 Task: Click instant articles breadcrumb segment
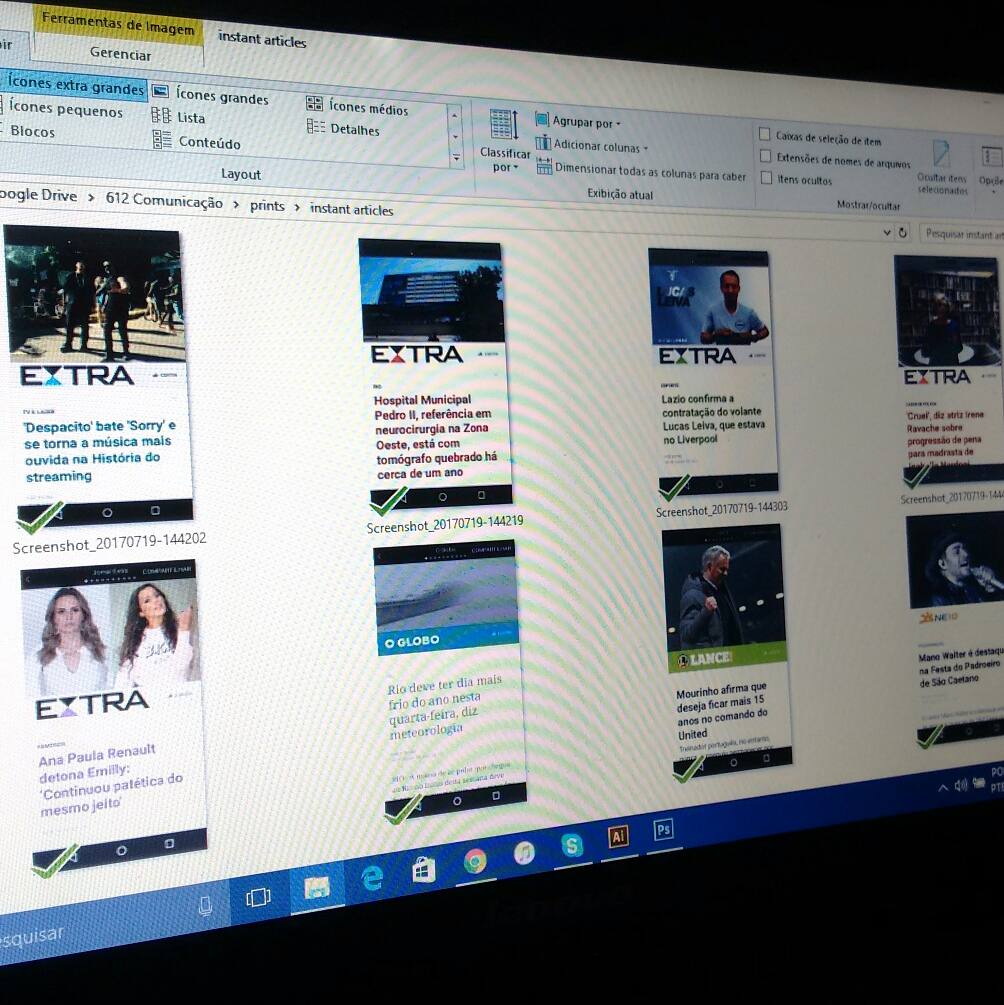click(x=351, y=209)
